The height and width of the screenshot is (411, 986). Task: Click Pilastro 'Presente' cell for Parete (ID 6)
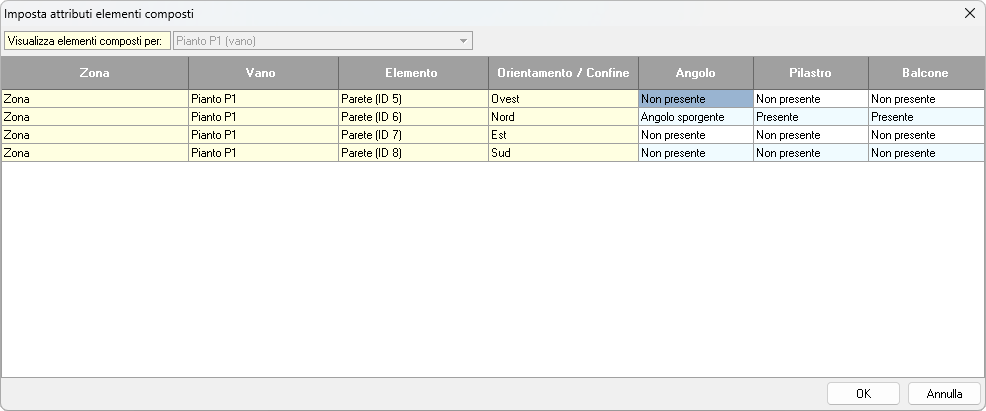[810, 117]
